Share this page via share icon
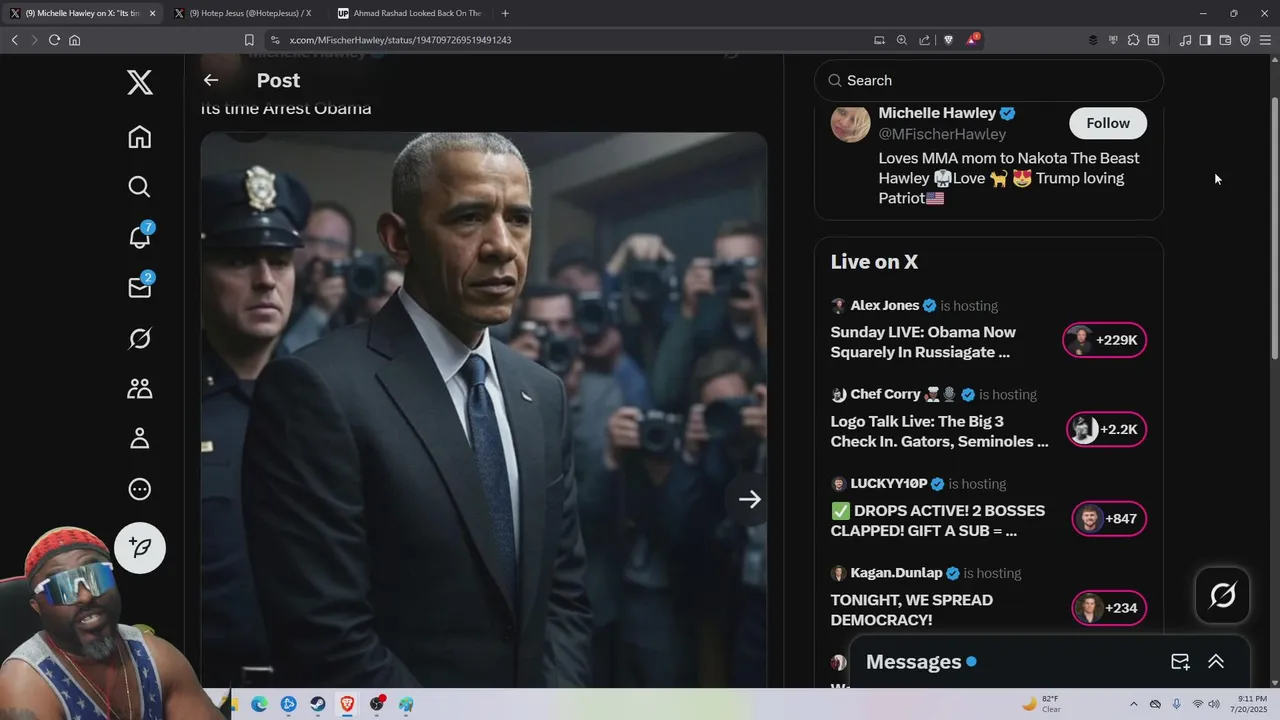Image resolution: width=1280 pixels, height=720 pixels. point(925,40)
